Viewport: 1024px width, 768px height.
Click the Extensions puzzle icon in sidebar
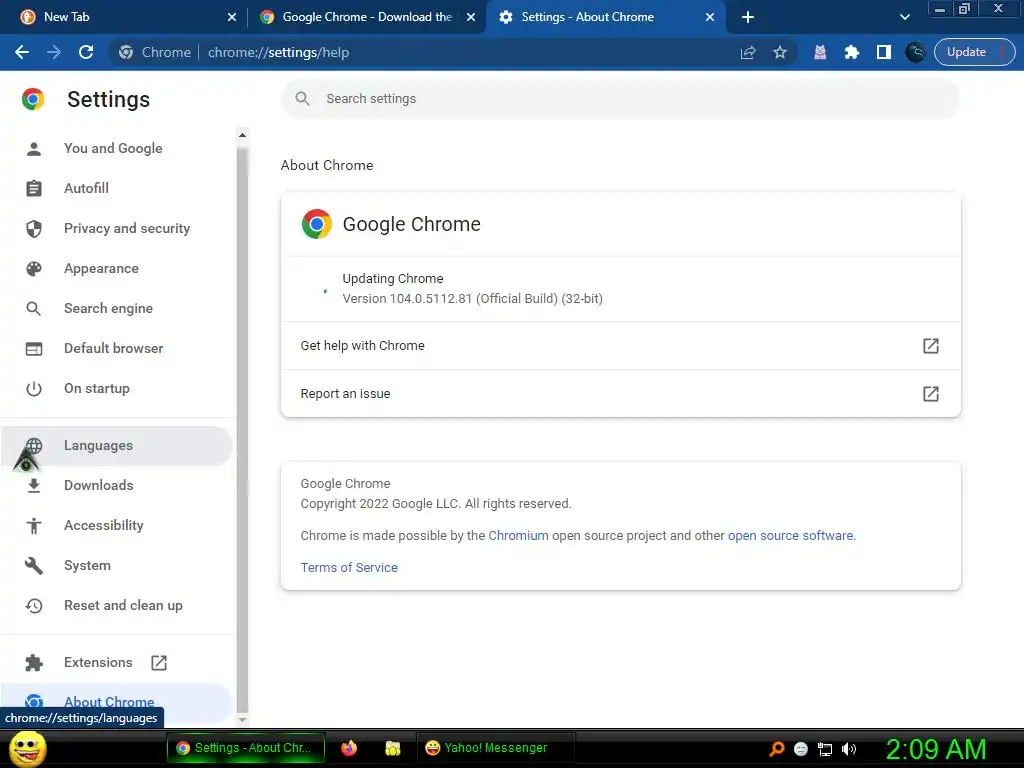(x=34, y=663)
